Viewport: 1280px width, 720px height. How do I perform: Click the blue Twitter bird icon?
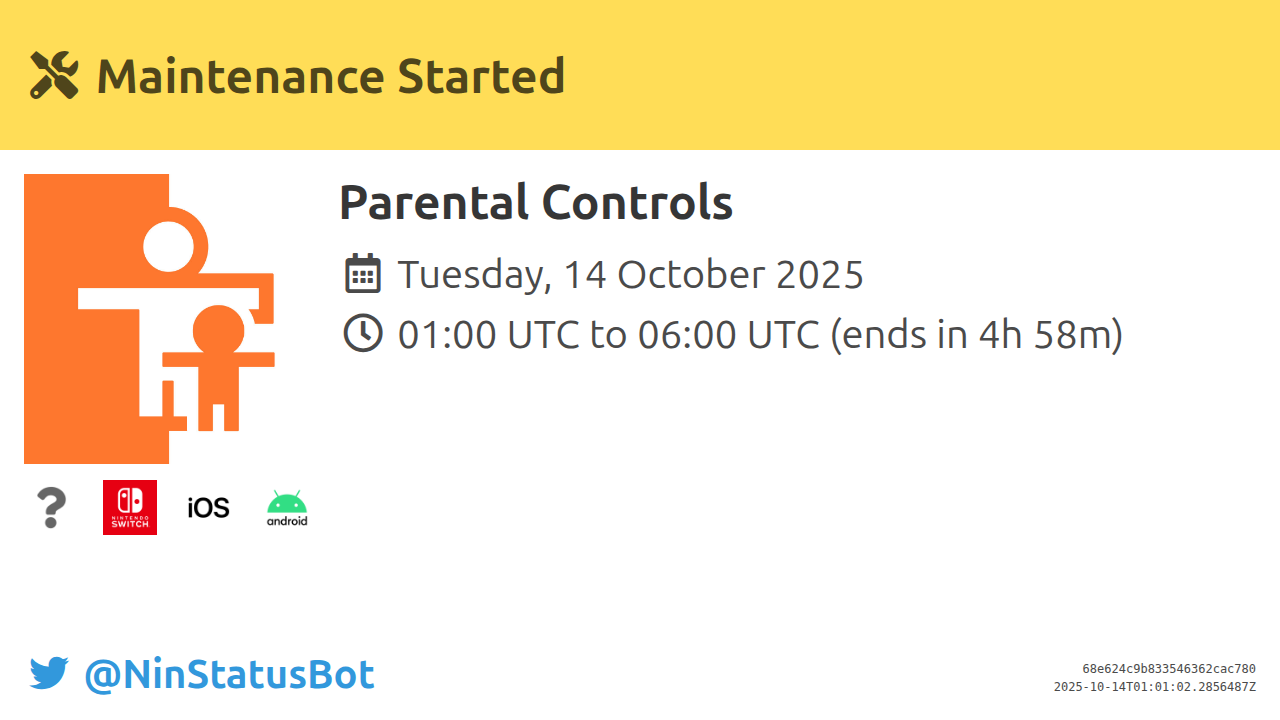pos(49,674)
